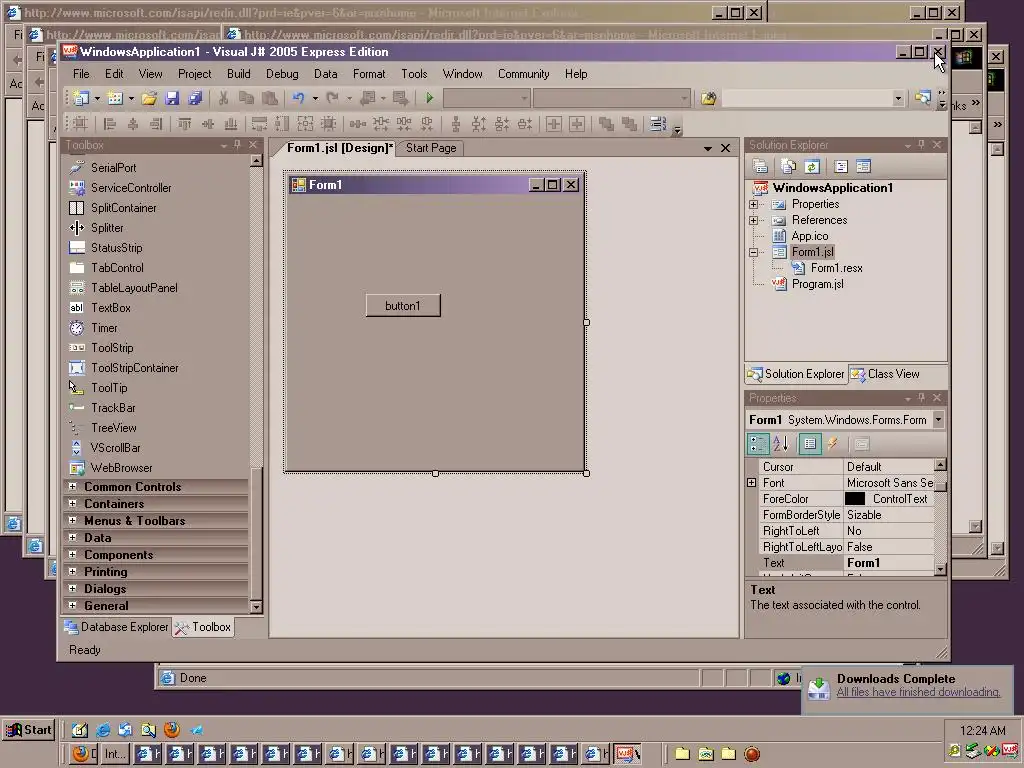Screen dimensions: 1024x768
Task: Click View Designer icon in Solution Explorer
Action: pyautogui.click(x=863, y=167)
